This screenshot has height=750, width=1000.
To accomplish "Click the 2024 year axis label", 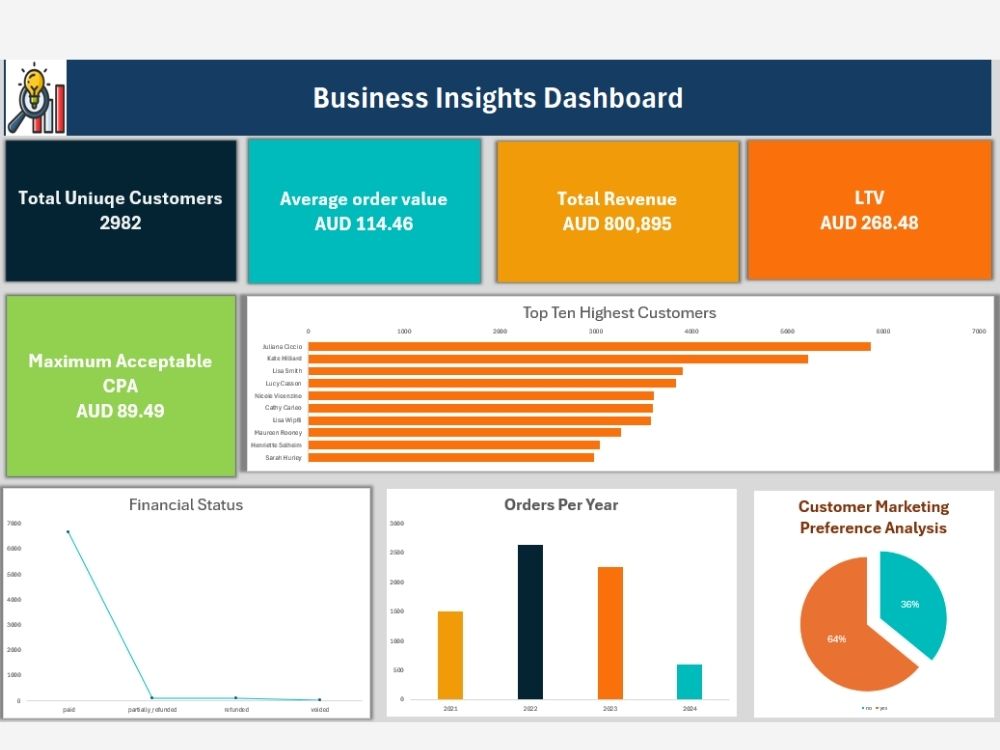I will (x=689, y=709).
